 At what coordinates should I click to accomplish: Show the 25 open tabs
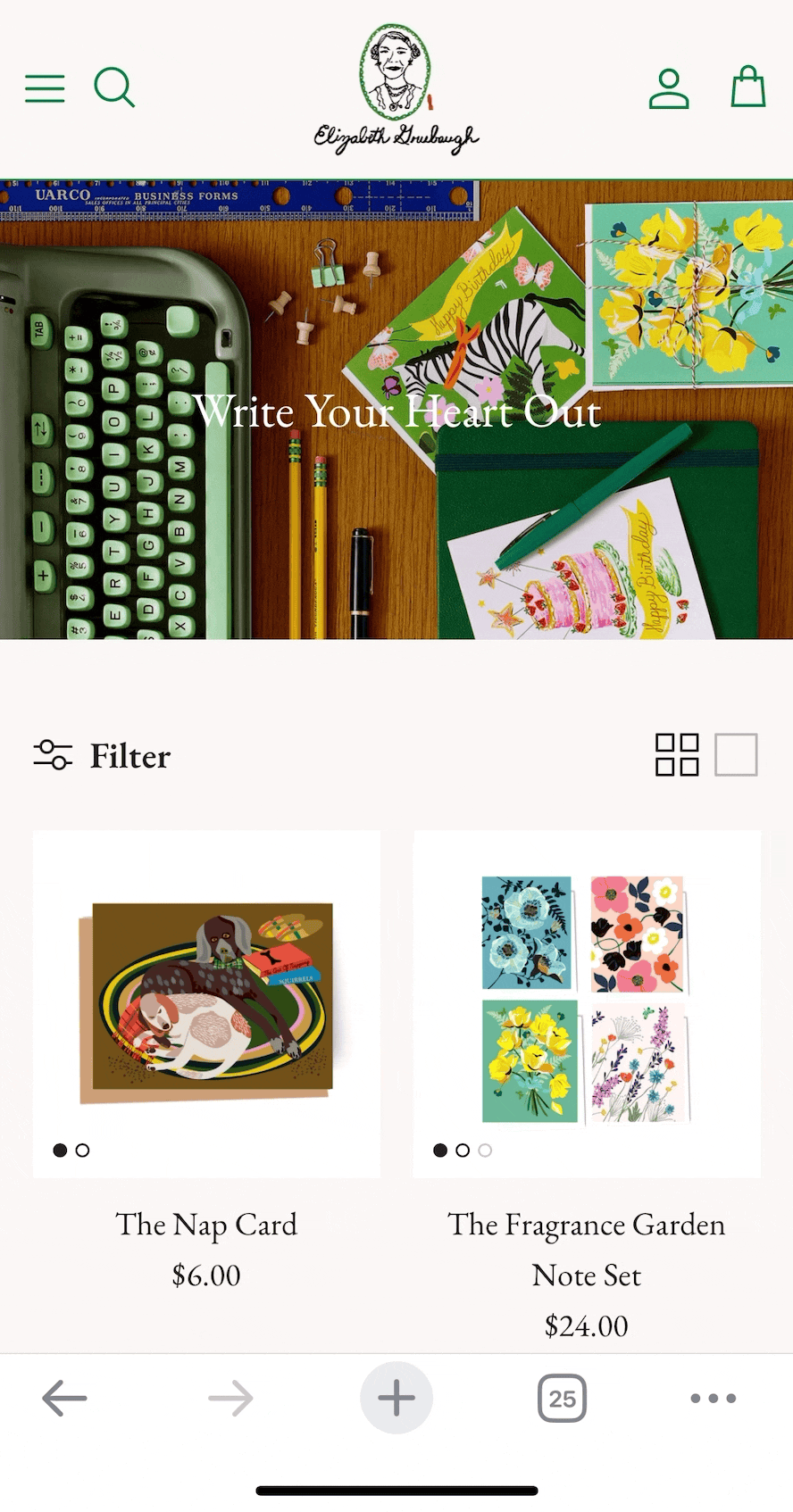coord(562,1398)
